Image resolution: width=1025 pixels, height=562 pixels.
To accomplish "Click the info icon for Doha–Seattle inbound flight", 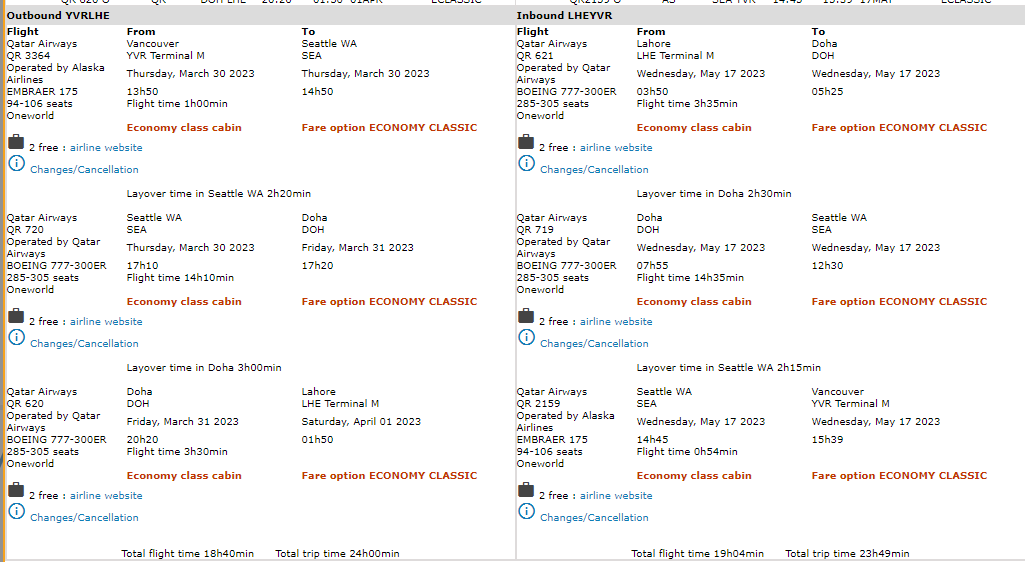I will pyautogui.click(x=526, y=338).
